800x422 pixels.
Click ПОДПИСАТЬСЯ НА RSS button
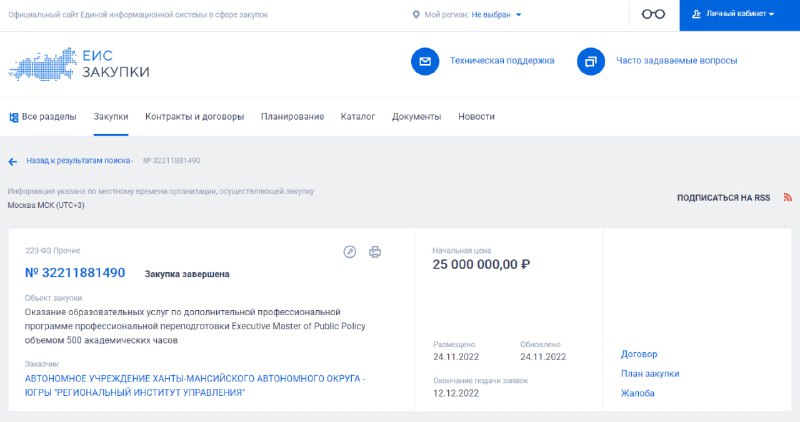pos(723,198)
